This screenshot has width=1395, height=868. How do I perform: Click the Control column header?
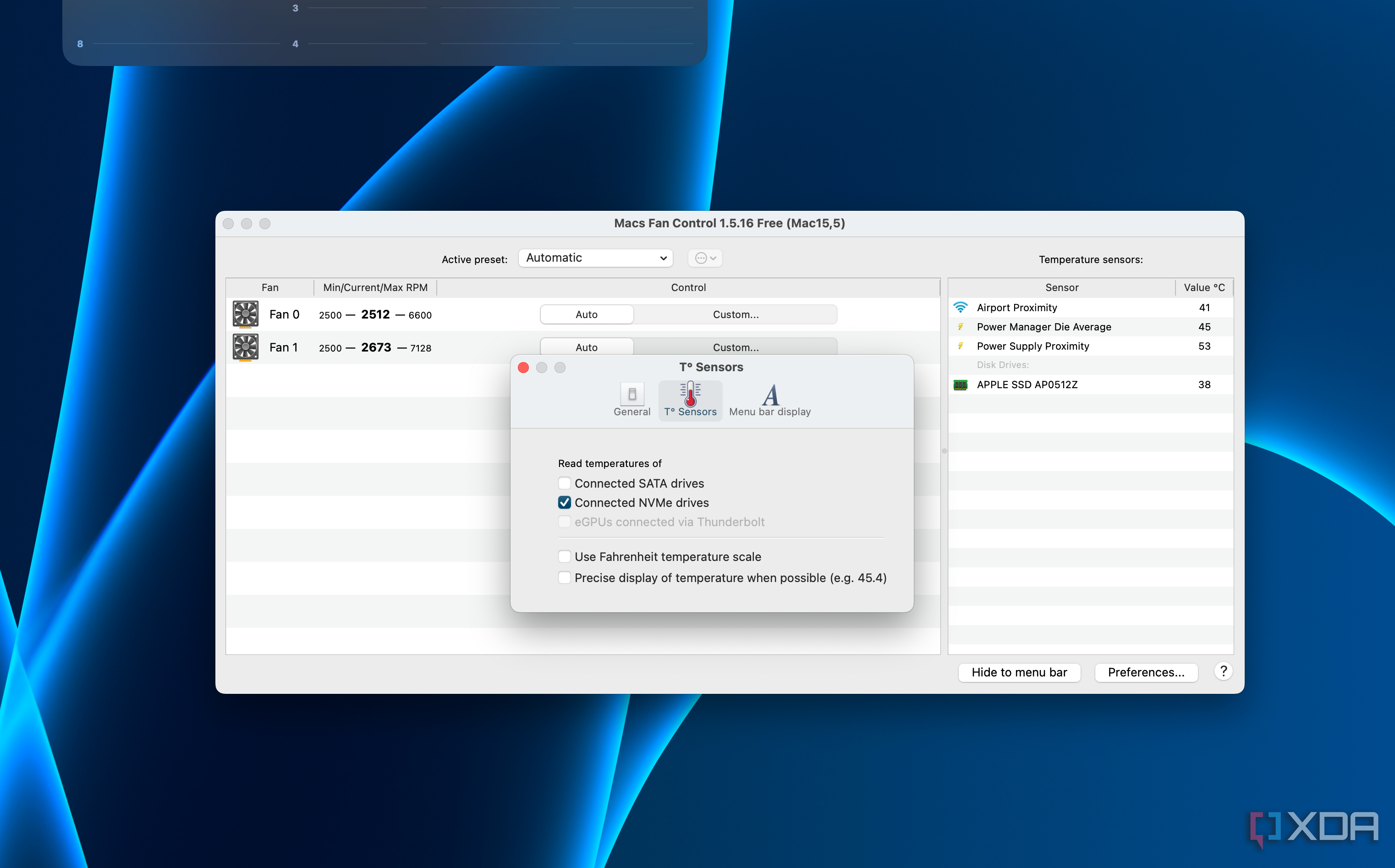(688, 288)
